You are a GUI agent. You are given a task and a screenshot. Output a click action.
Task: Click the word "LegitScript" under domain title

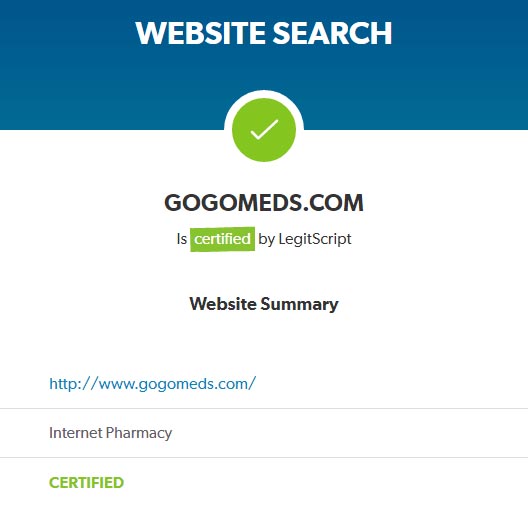pyautogui.click(x=315, y=239)
